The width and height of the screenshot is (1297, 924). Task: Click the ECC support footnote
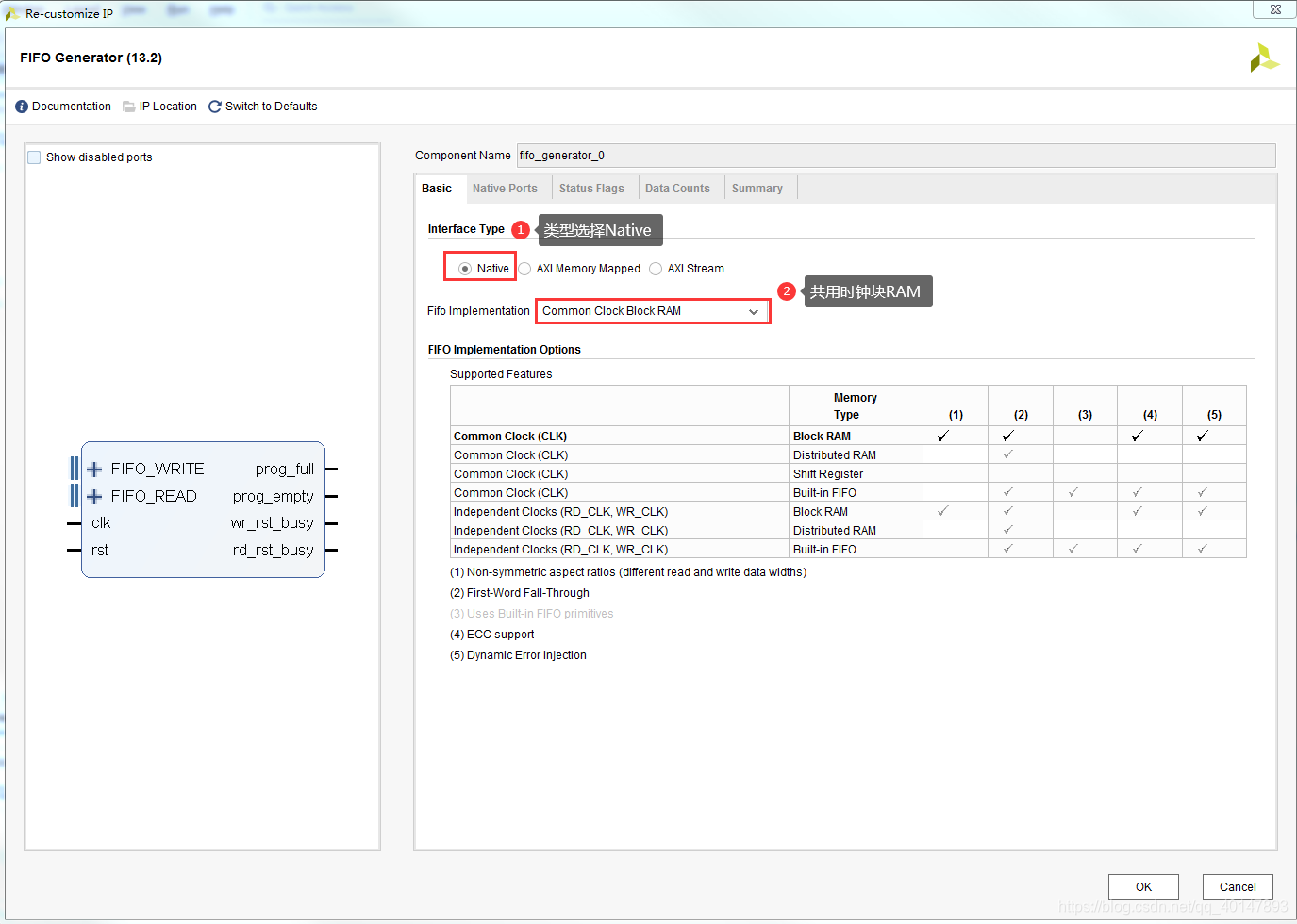[492, 635]
